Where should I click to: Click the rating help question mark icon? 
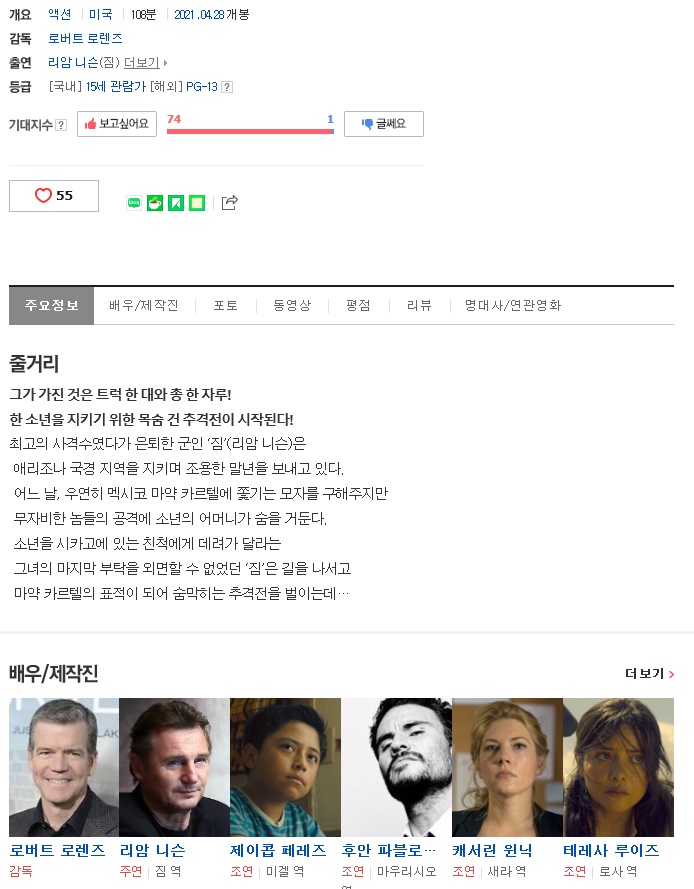pos(227,87)
